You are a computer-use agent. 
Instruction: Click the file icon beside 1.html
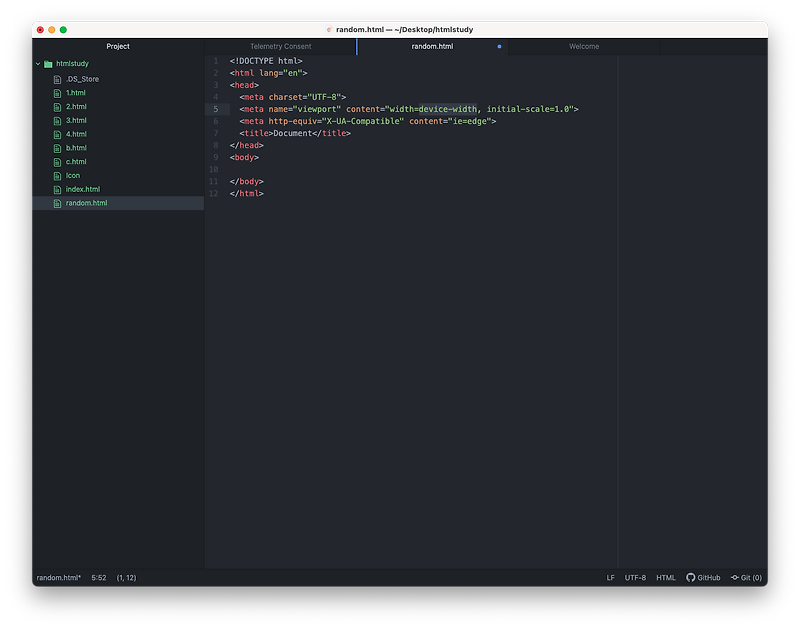pyautogui.click(x=59, y=92)
